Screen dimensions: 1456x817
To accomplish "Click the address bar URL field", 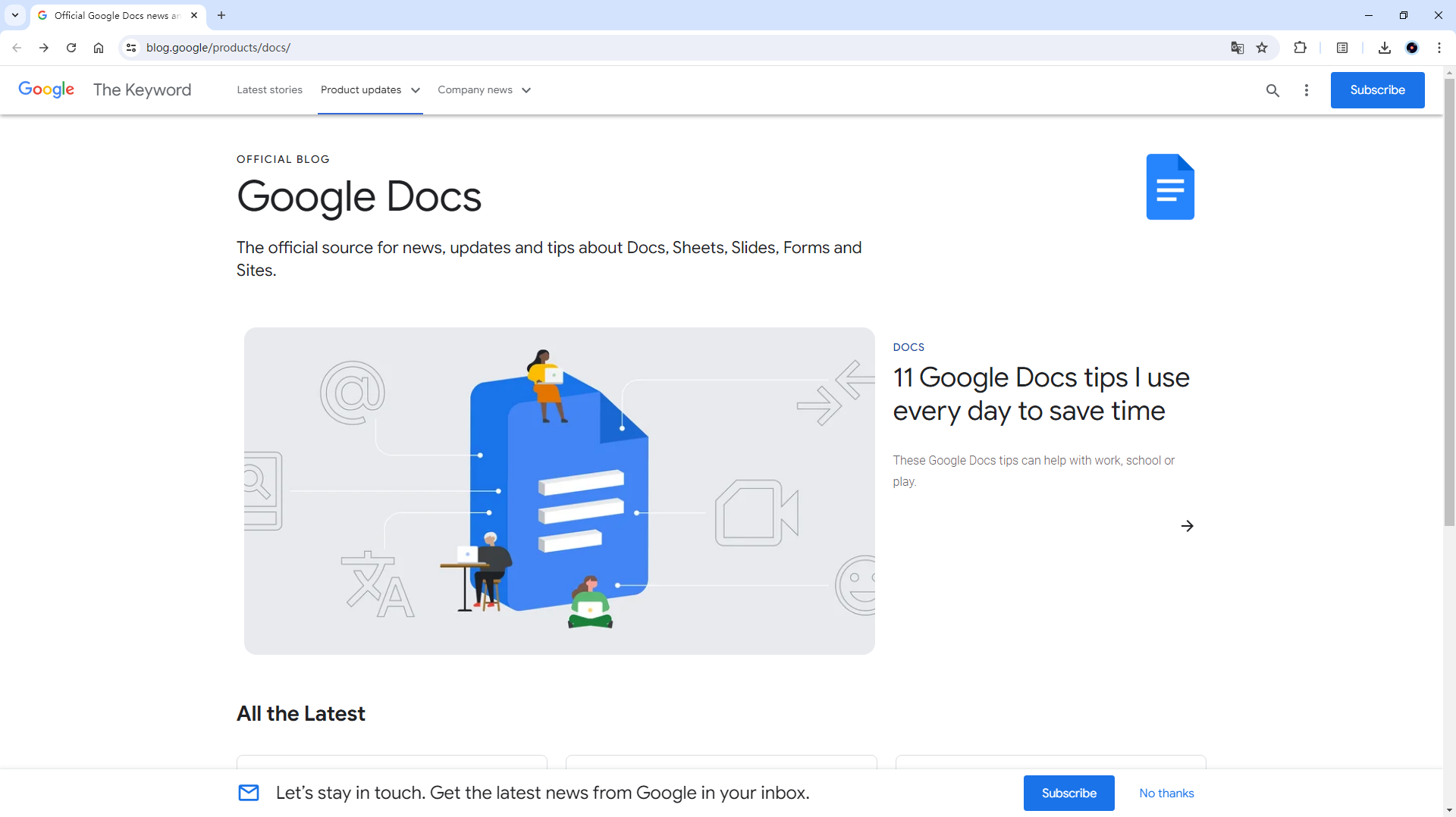I will pyautogui.click(x=682, y=48).
